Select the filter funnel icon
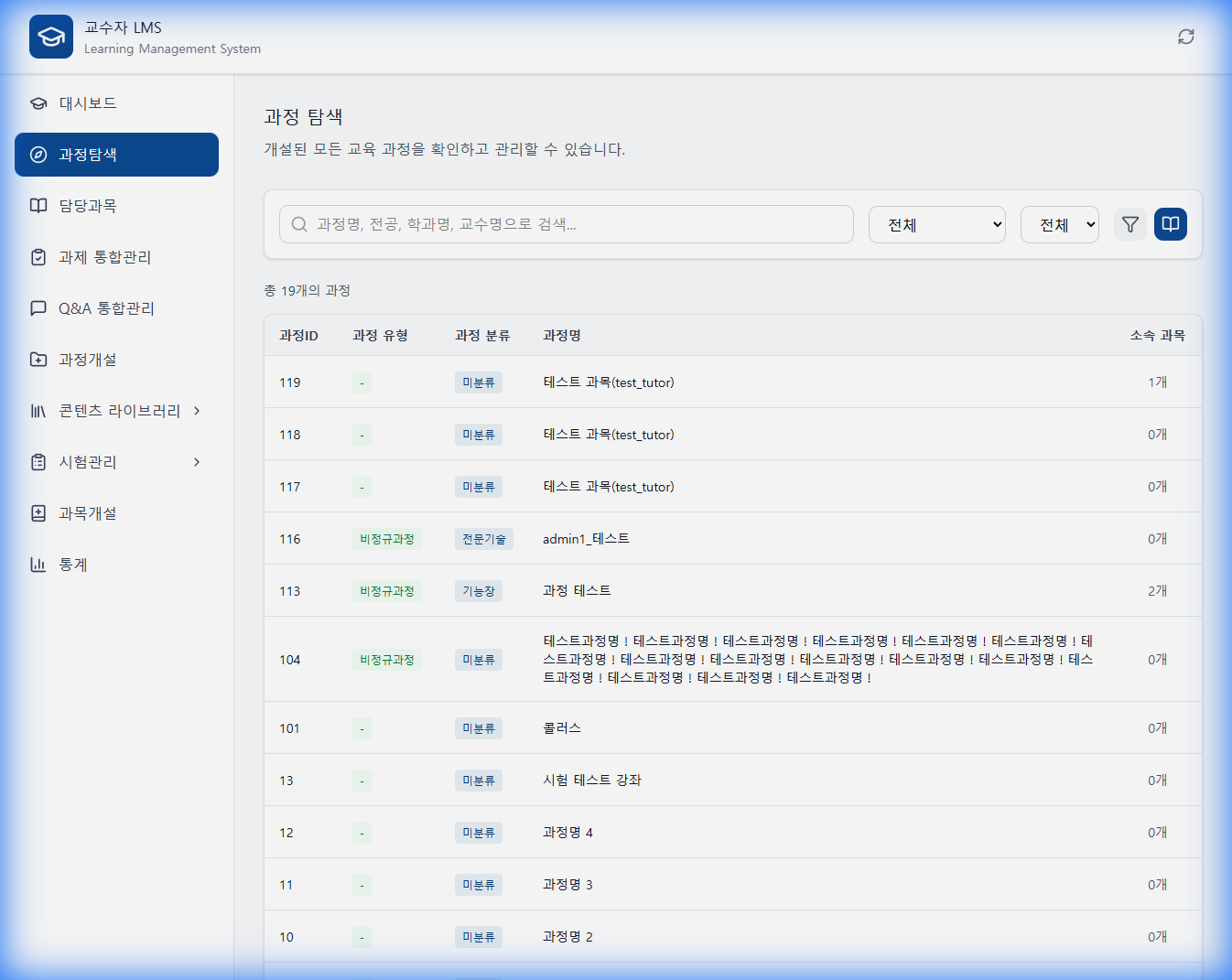 [1129, 223]
